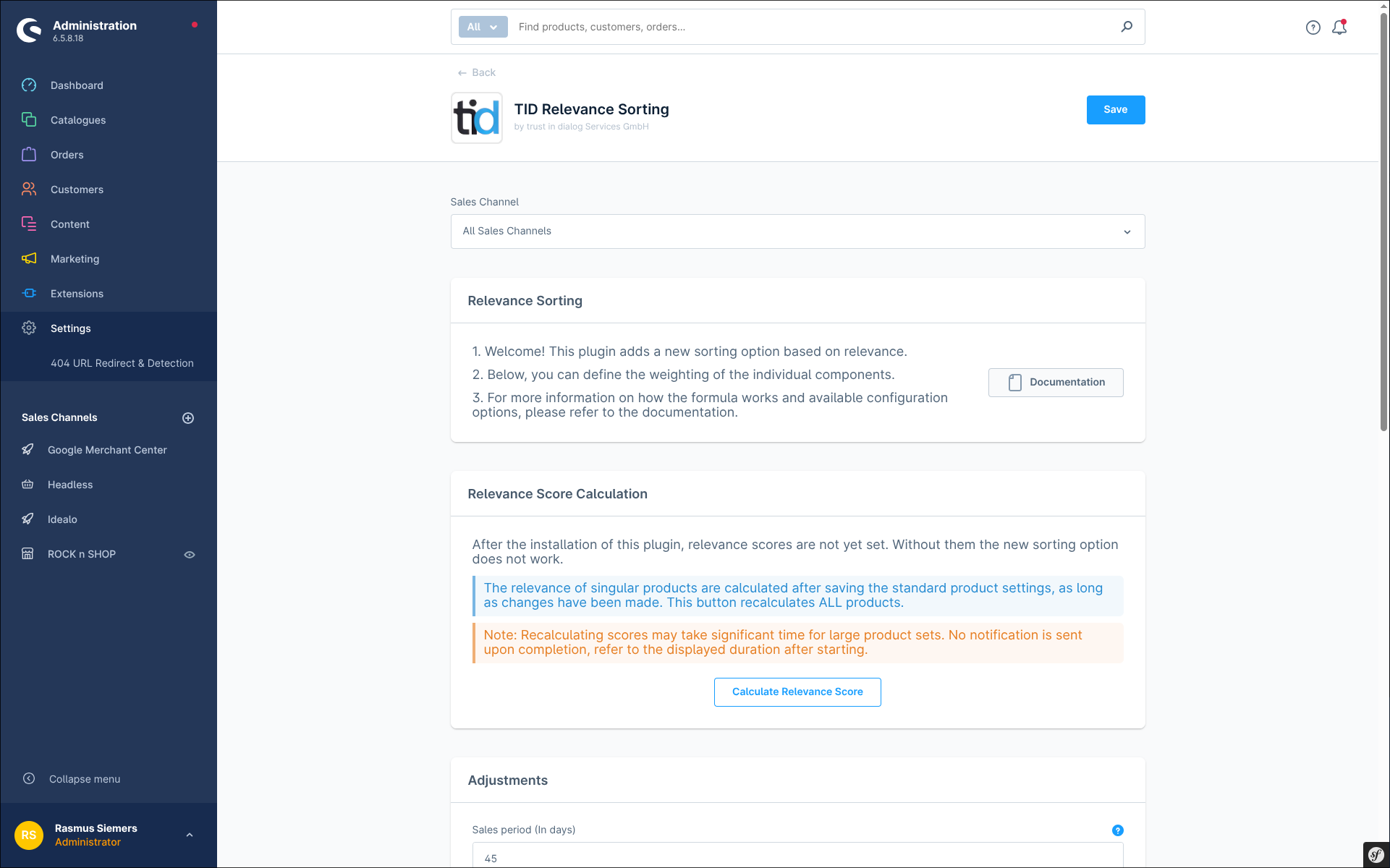Focus the Sales period days input field
The width and height of the screenshot is (1390, 868).
coord(797,857)
